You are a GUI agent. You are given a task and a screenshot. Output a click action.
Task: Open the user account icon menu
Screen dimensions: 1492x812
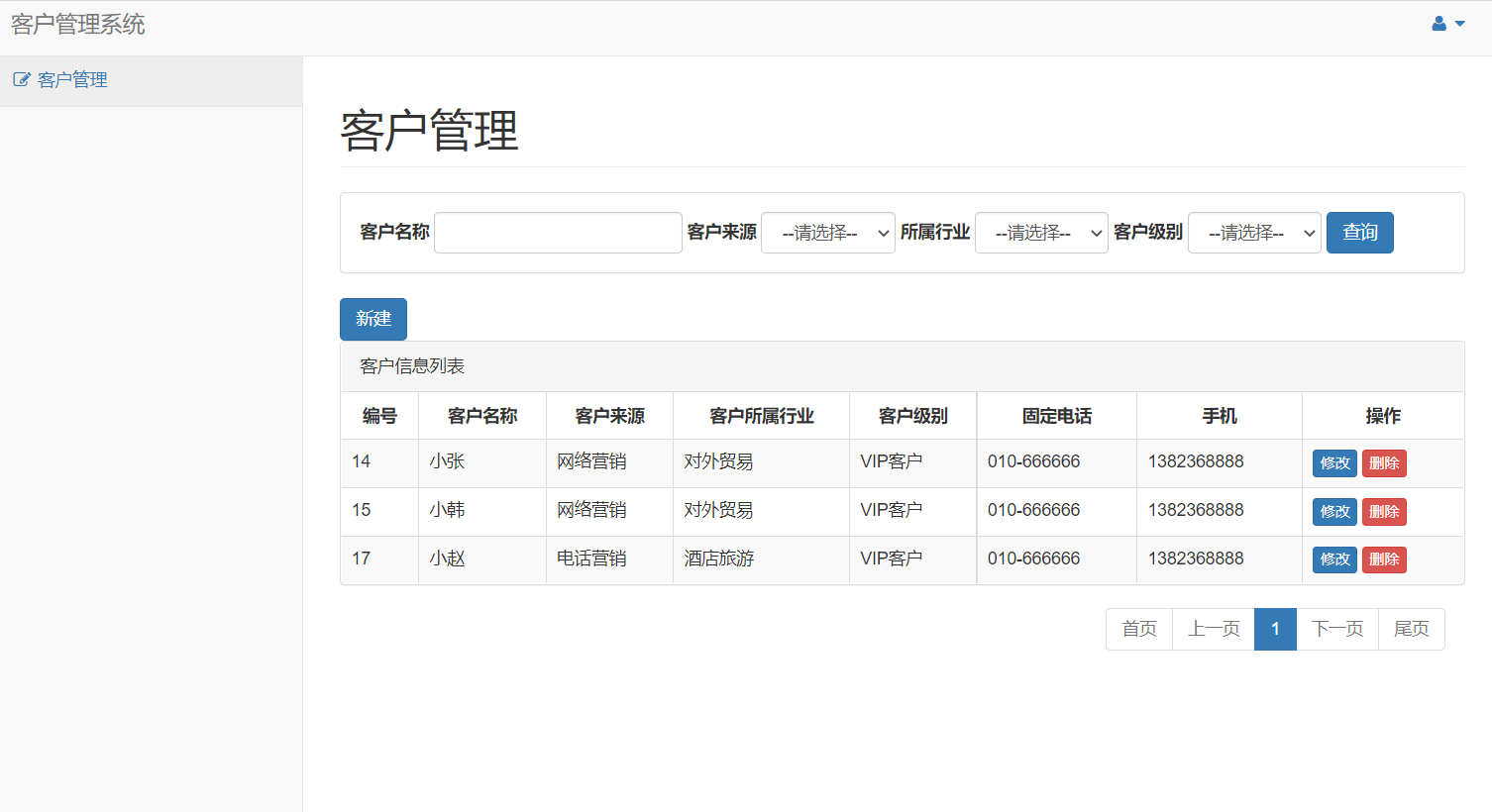point(1447,24)
